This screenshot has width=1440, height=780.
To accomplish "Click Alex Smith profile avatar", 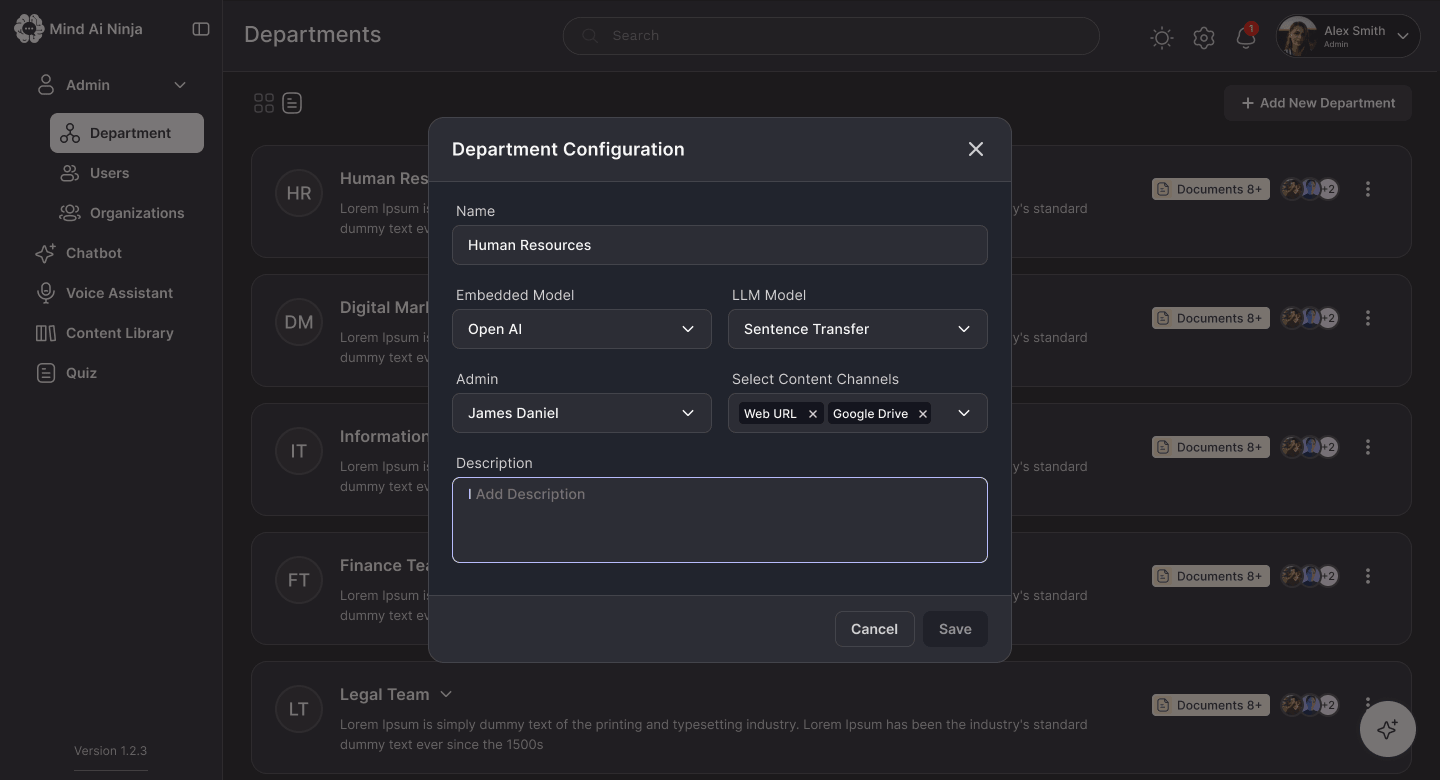I will (x=1298, y=37).
